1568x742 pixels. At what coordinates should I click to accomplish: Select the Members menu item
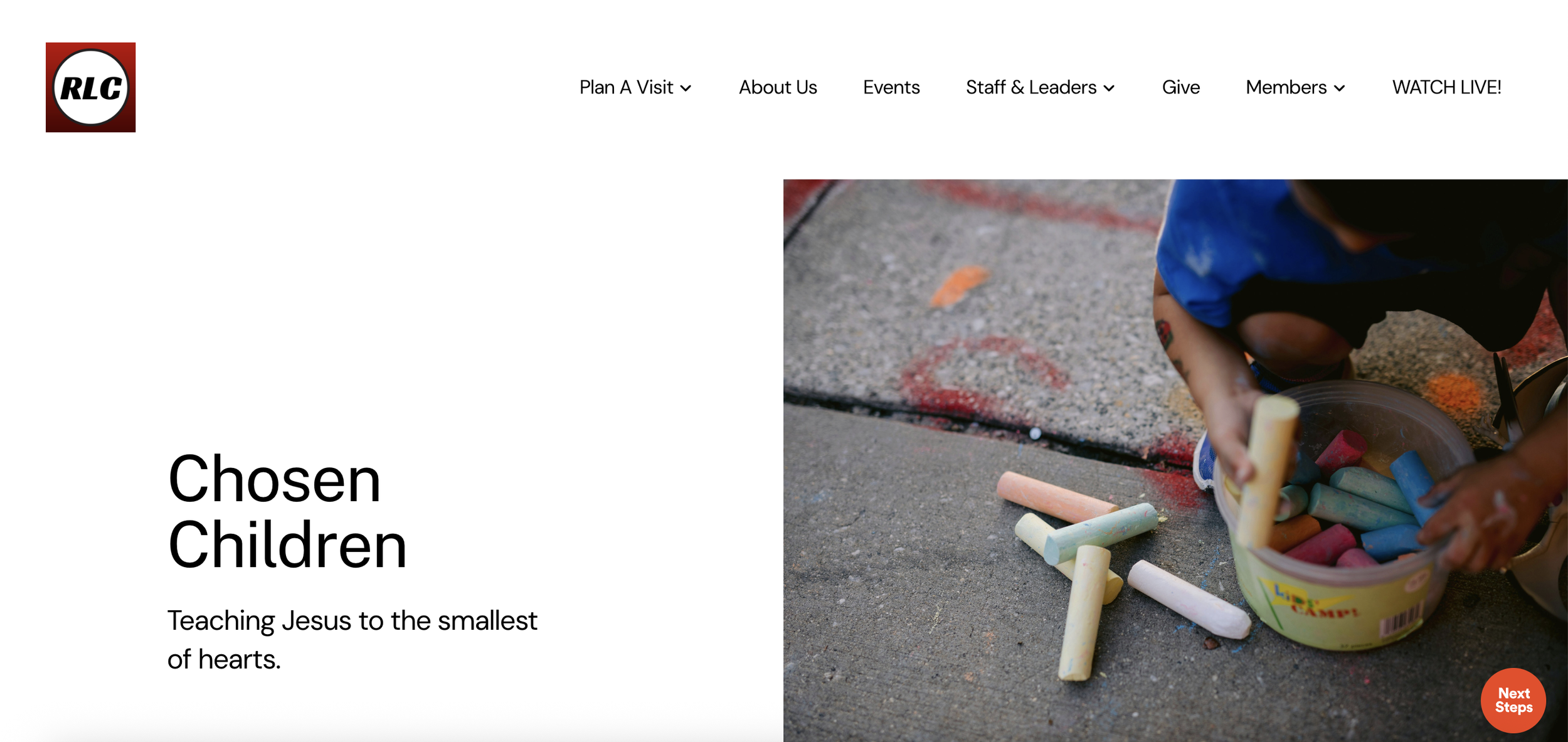coord(1286,87)
